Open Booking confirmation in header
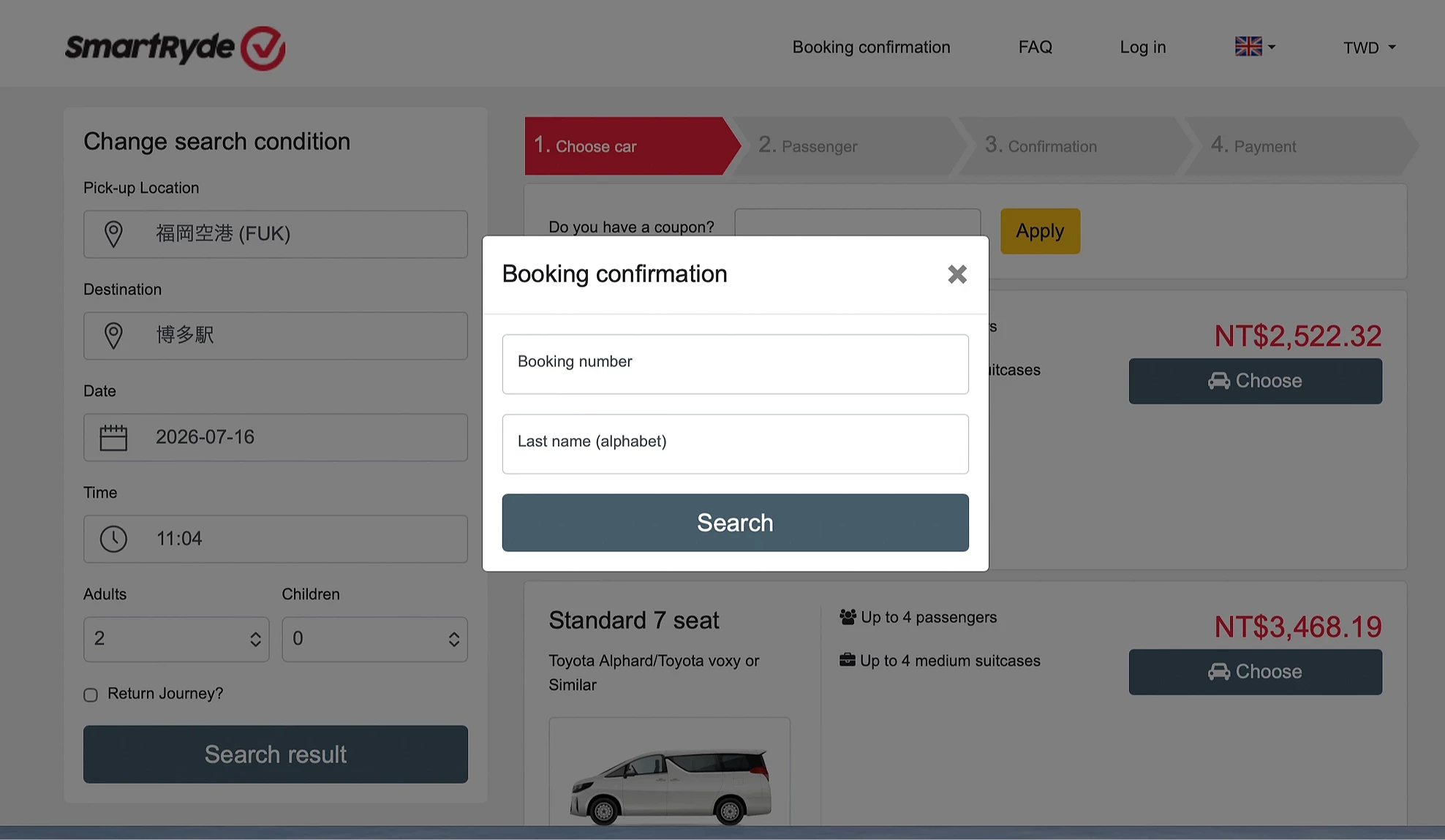This screenshot has height=840, width=1445. [871, 48]
